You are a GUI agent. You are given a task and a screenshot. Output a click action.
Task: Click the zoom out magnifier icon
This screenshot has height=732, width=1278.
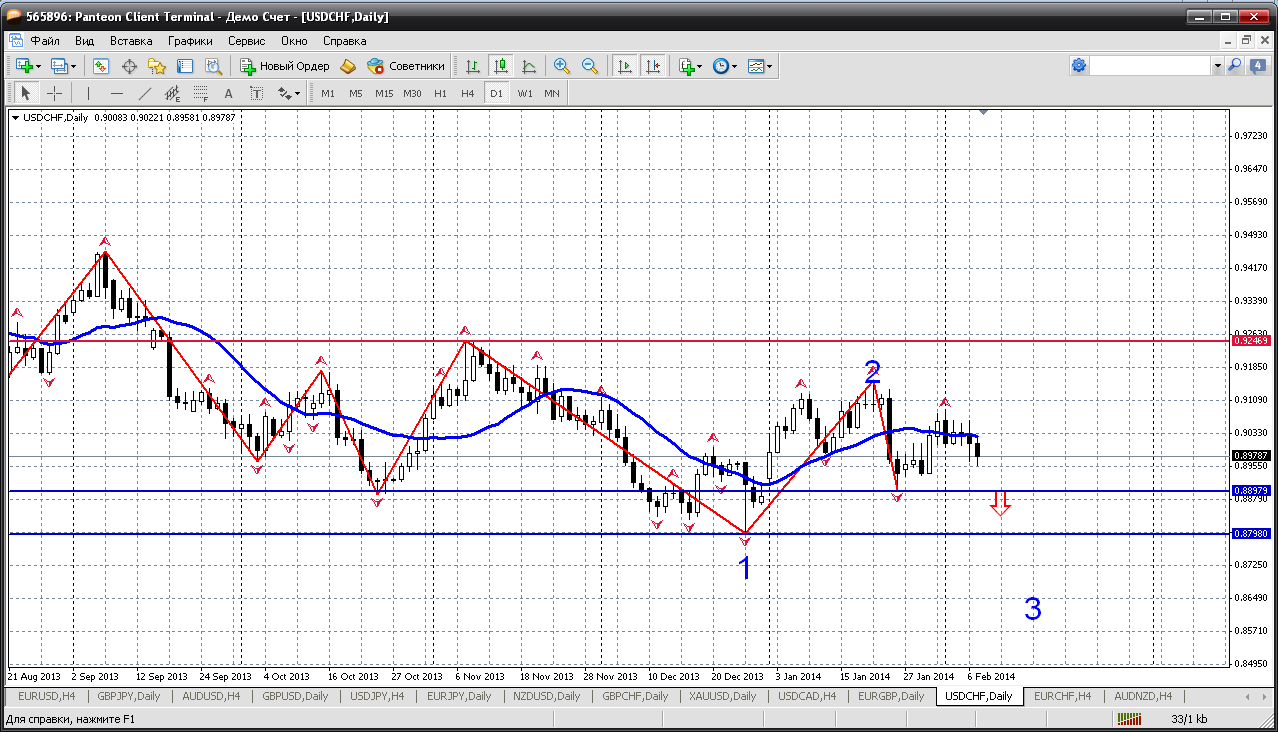point(590,66)
